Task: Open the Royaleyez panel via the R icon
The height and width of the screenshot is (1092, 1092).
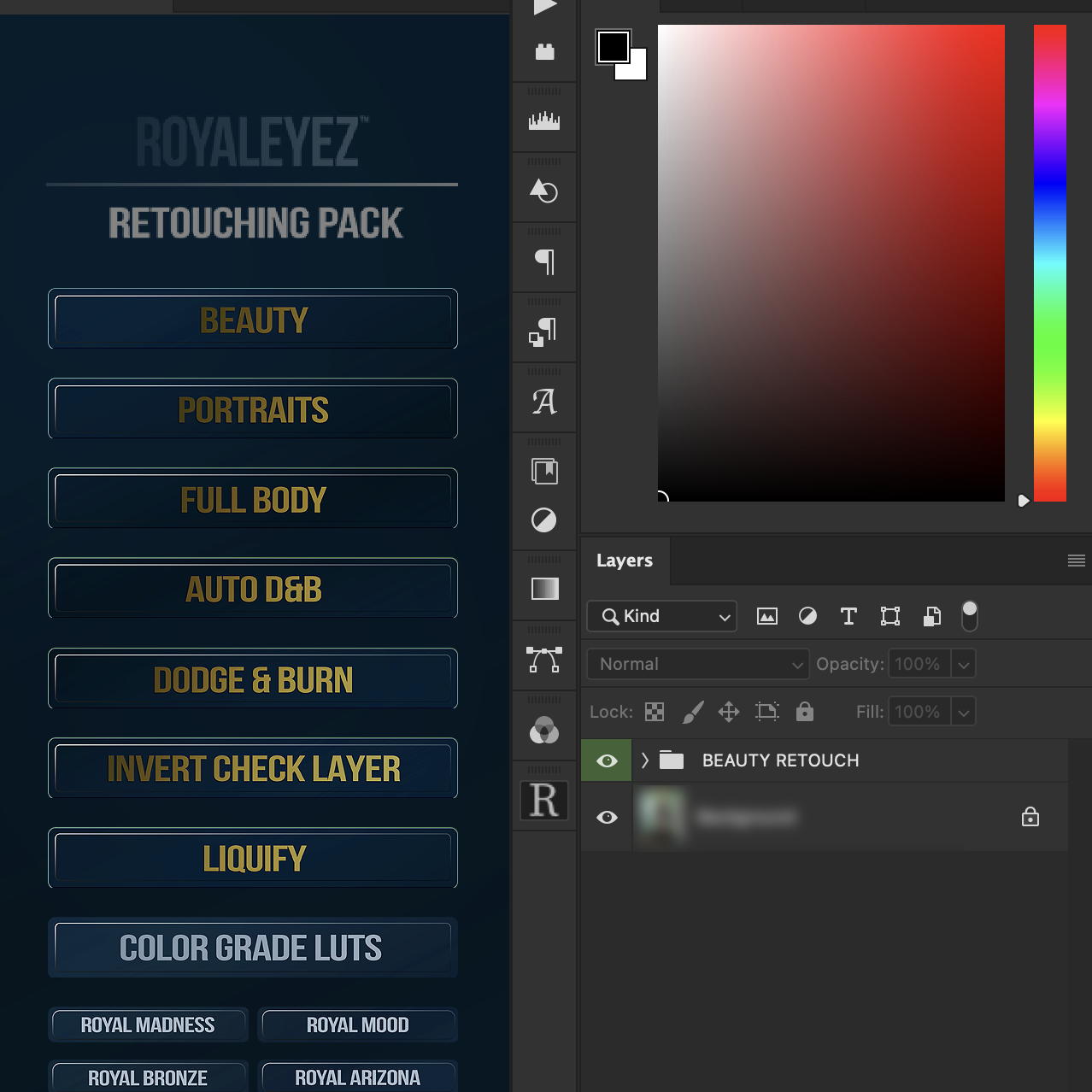Action: (544, 801)
